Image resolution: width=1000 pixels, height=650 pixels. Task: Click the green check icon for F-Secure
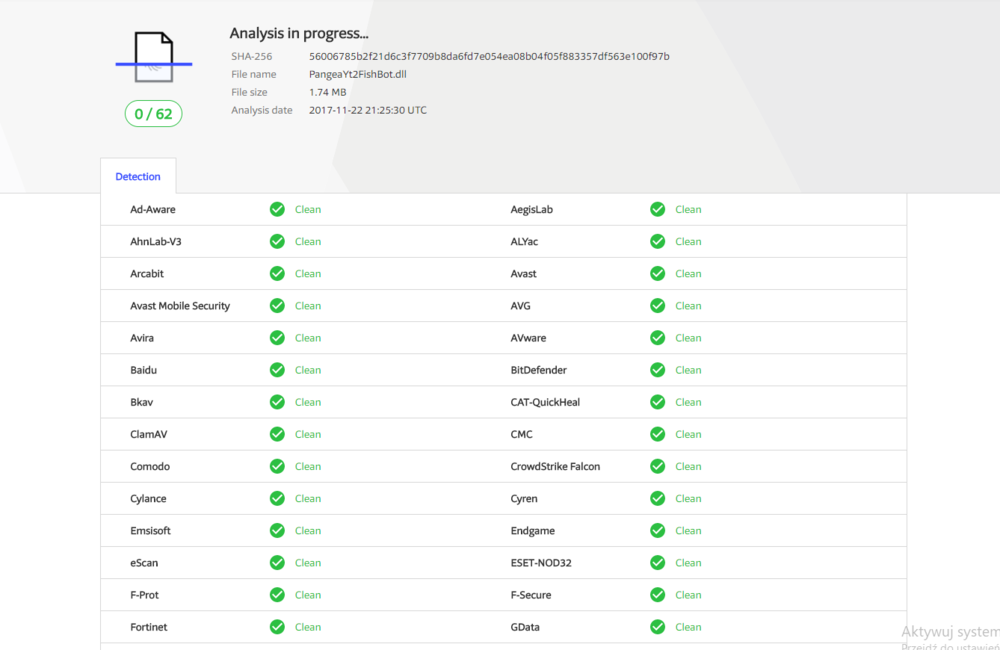pyautogui.click(x=658, y=595)
